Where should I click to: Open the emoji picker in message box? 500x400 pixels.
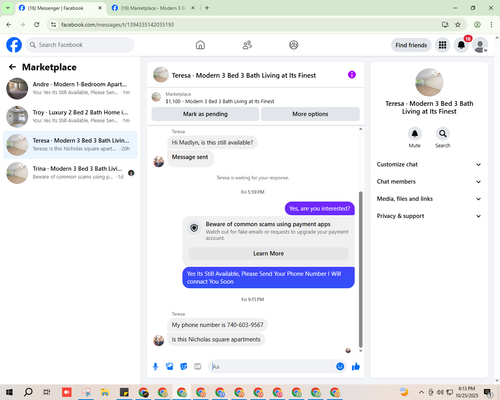(x=340, y=367)
